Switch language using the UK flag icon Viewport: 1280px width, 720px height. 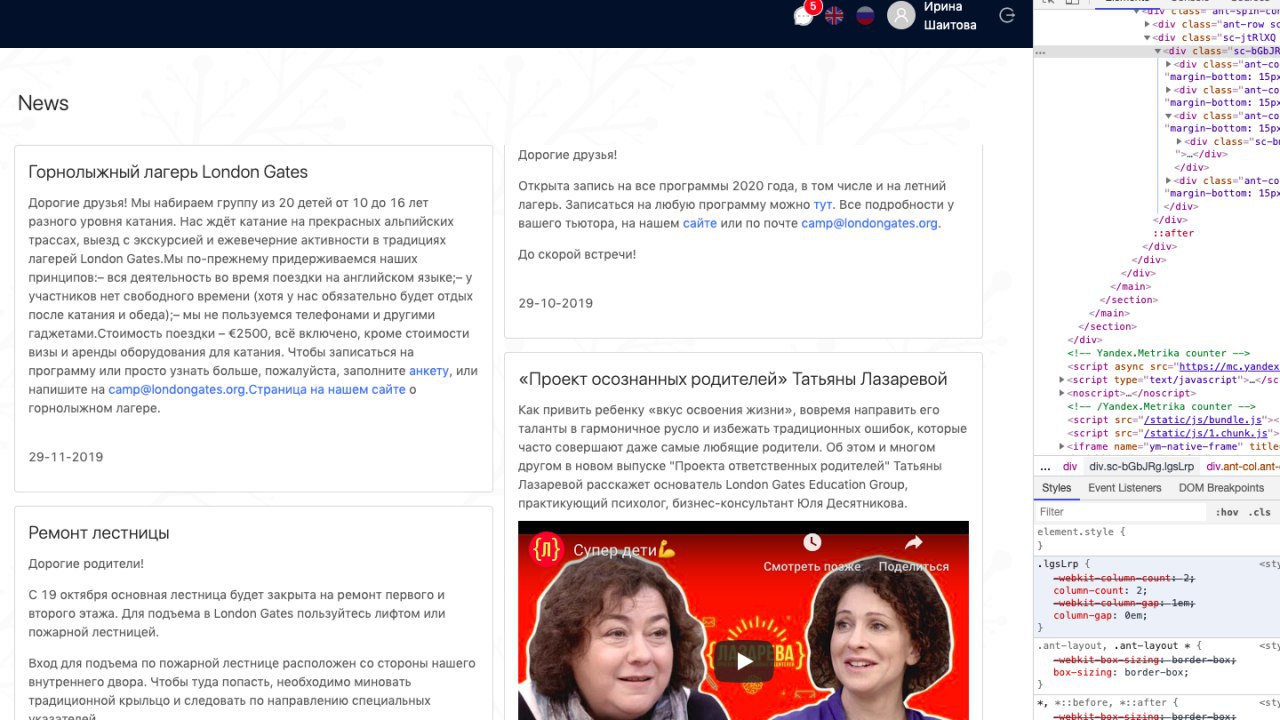[x=834, y=15]
